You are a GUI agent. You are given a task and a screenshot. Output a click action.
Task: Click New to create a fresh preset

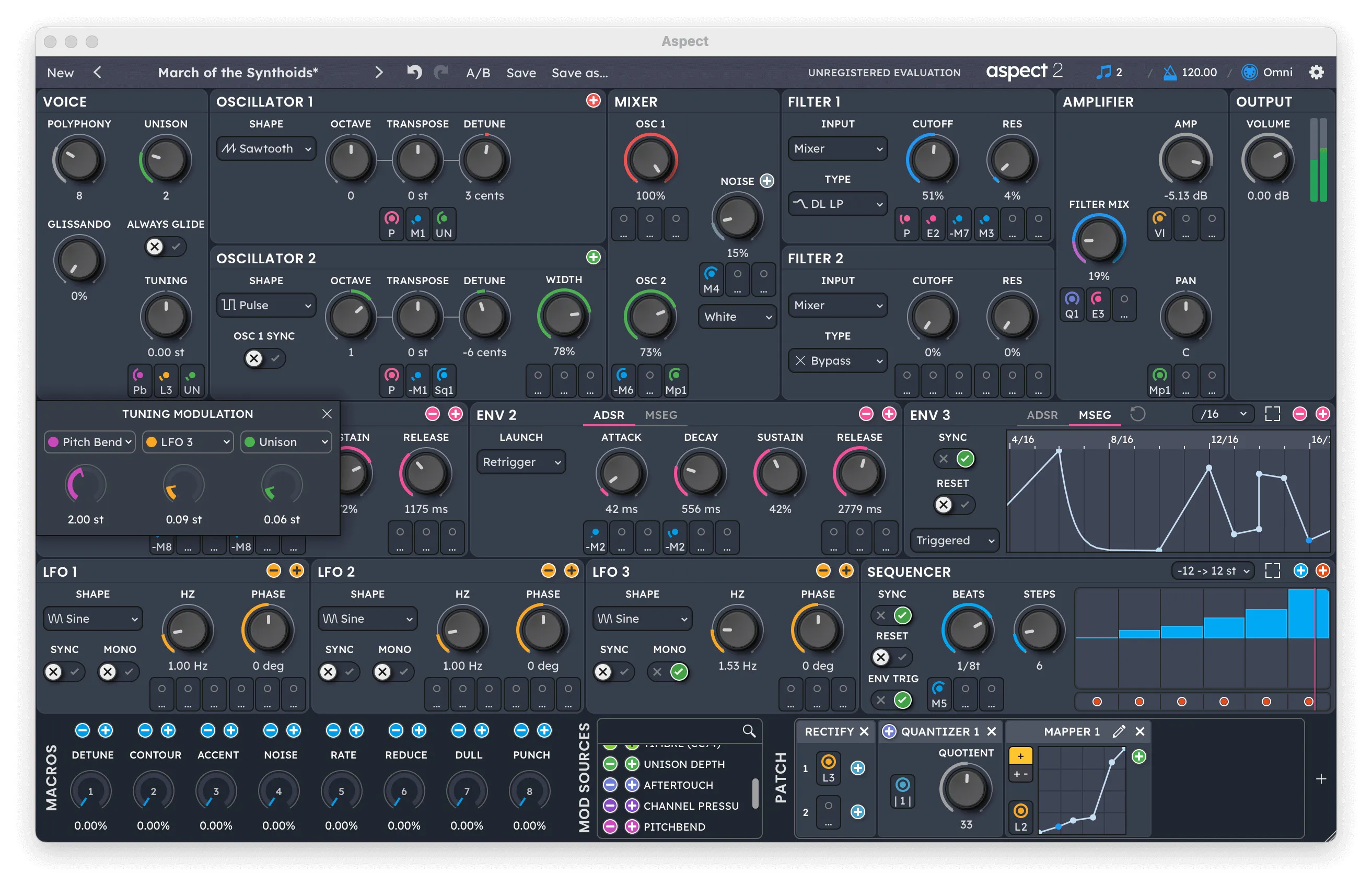[x=60, y=73]
